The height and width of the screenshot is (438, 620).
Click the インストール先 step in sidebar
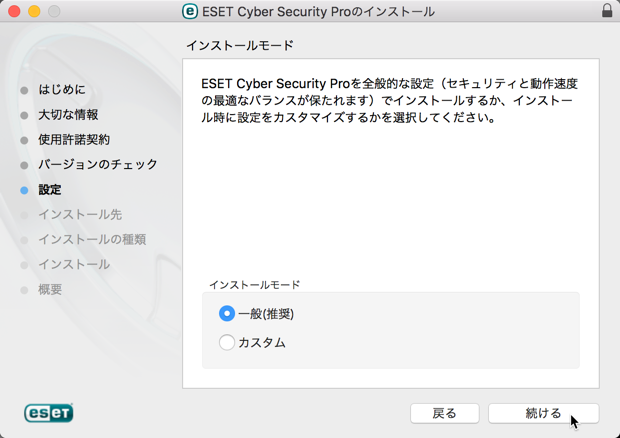point(80,215)
